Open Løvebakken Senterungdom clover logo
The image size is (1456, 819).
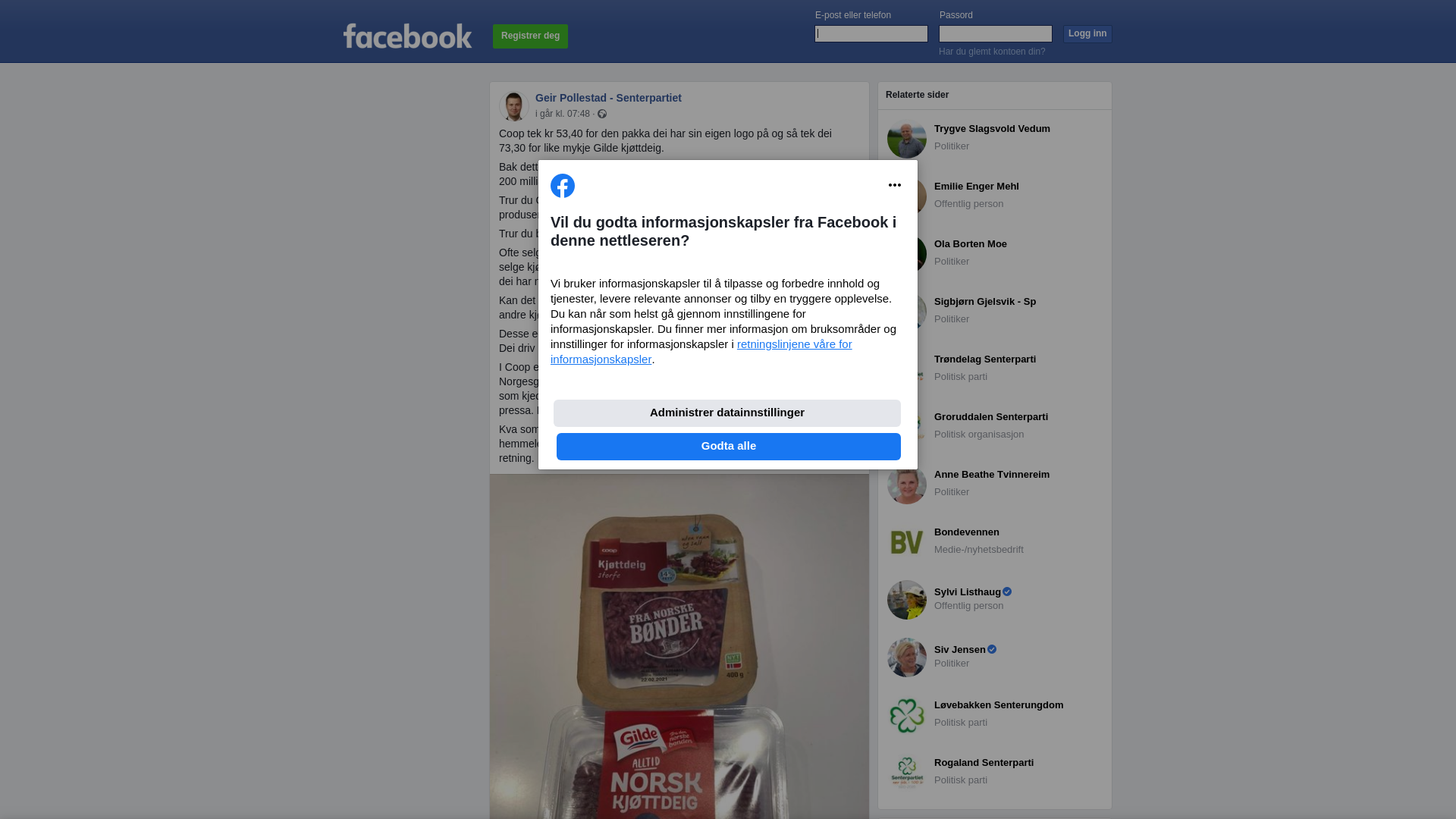pos(907,715)
